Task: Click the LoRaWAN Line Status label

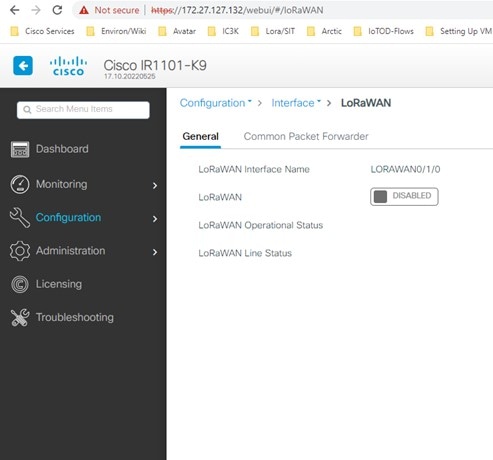Action: (x=245, y=253)
